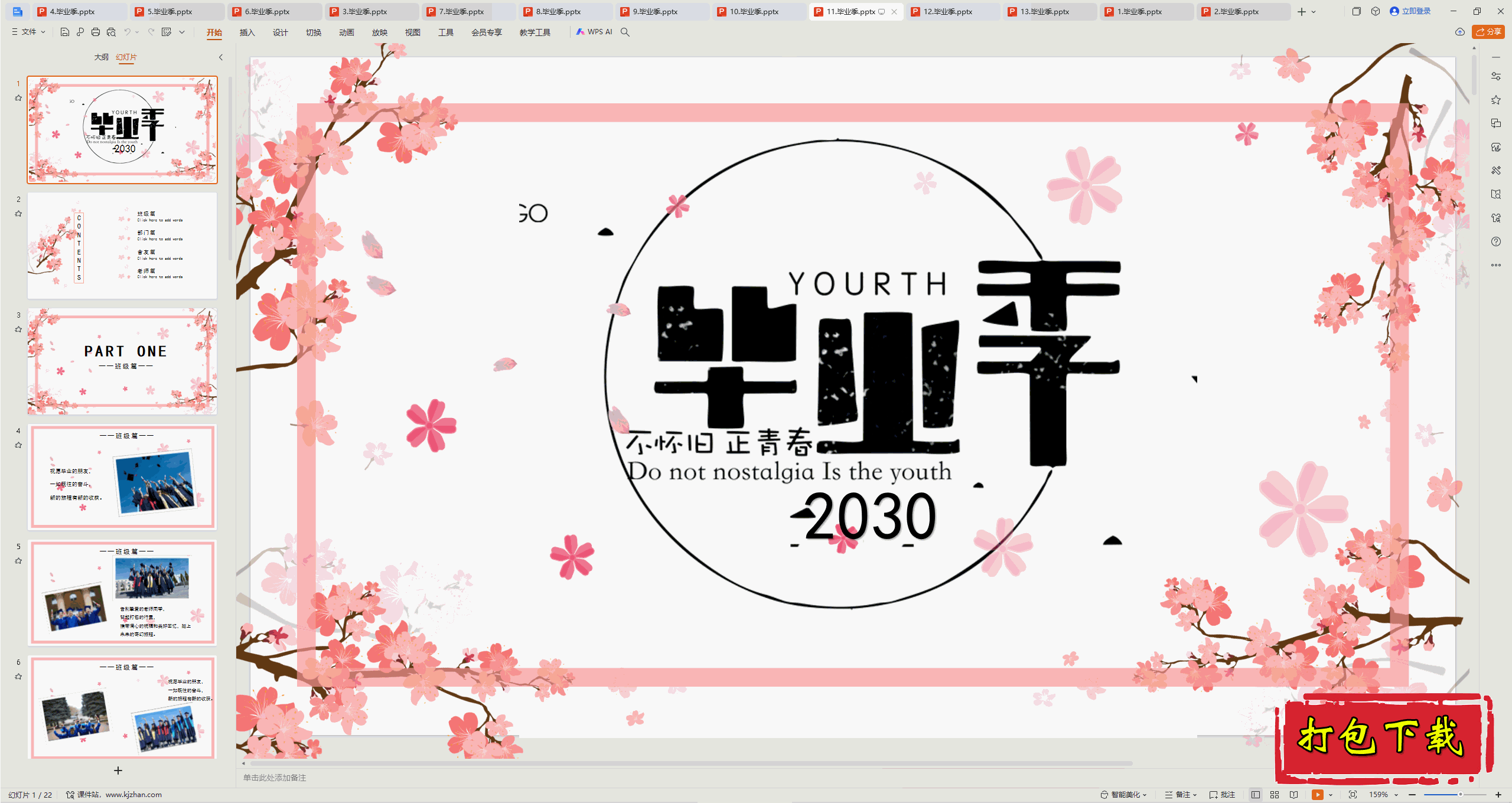
Task: Close the 11.毕业季.pptx tab
Action: point(894,11)
